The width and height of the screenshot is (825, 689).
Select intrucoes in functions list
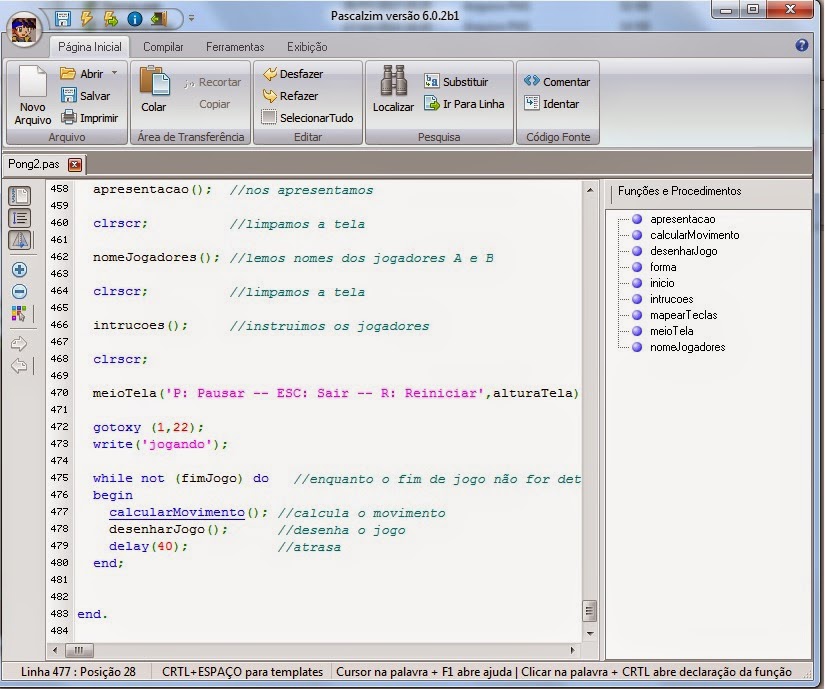[x=671, y=299]
